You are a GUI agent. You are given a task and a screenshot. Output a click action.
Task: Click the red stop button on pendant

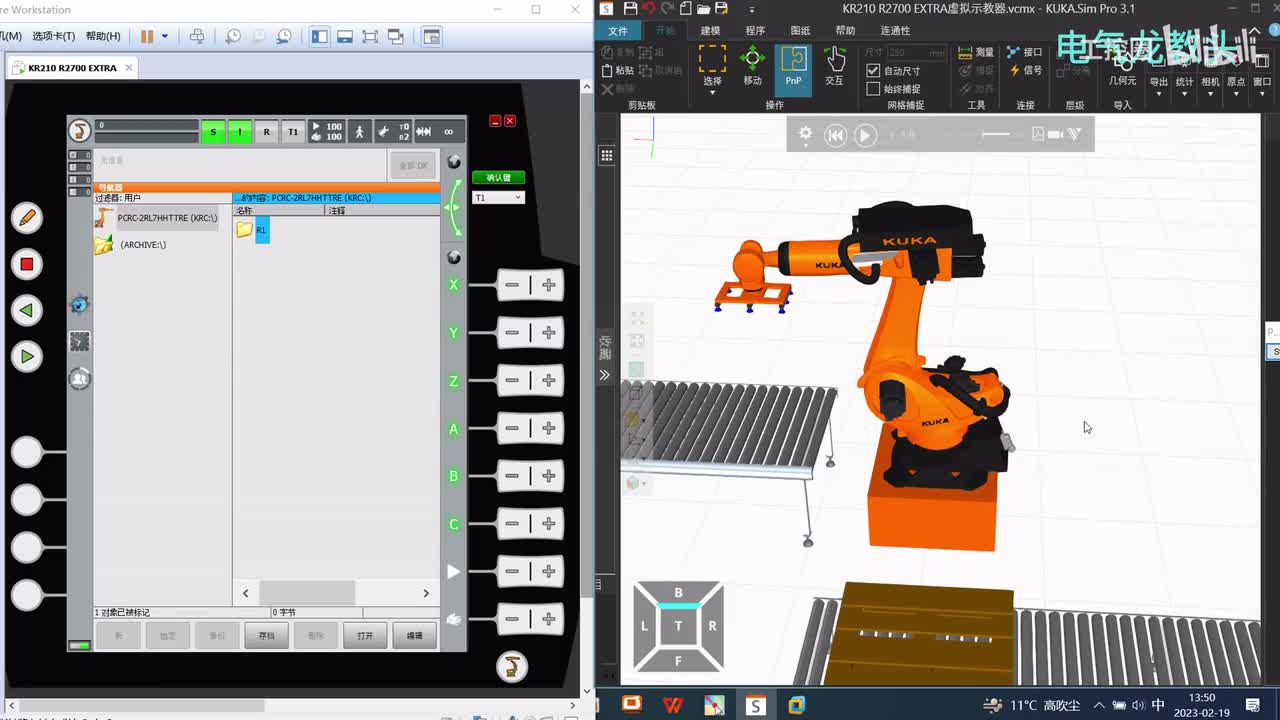[27, 264]
